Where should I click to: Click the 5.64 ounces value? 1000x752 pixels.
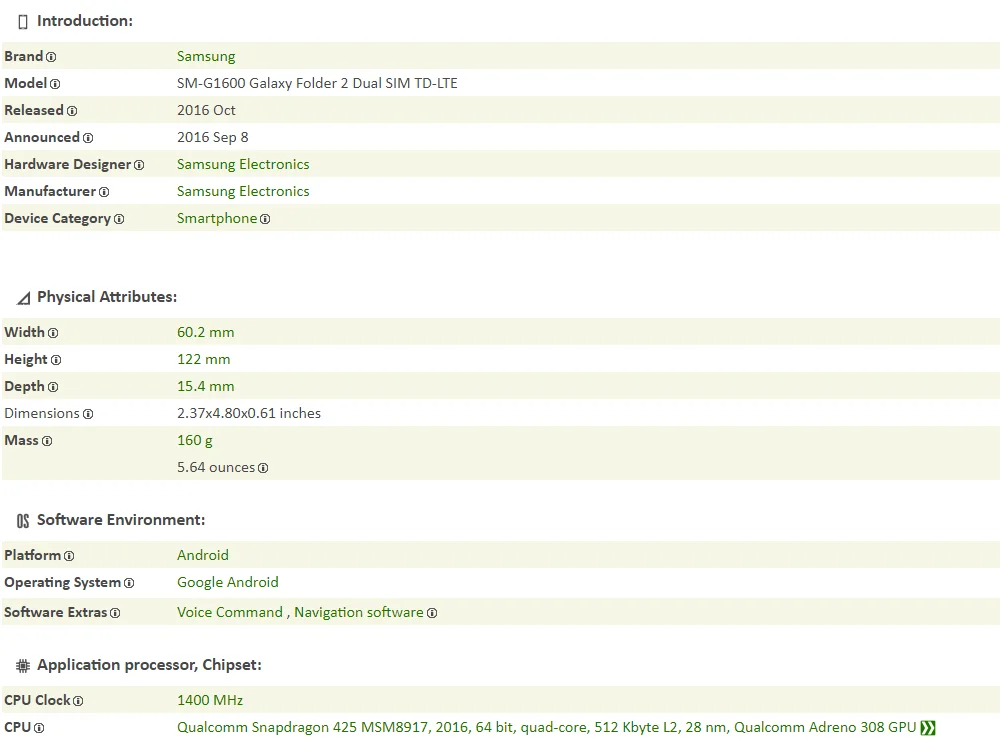pyautogui.click(x=216, y=468)
